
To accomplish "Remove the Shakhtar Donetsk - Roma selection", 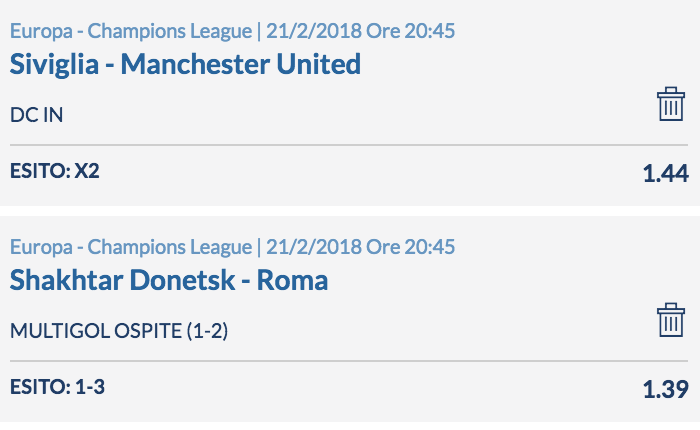I will coord(671,320).
